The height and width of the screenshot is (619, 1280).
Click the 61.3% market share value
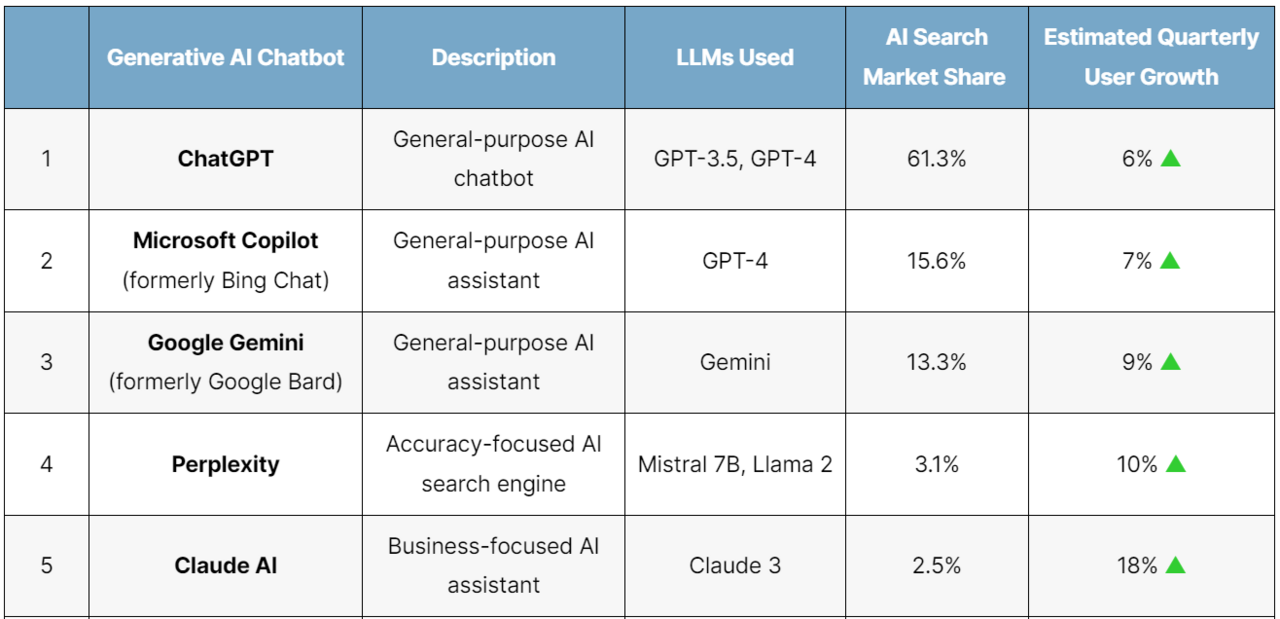tap(936, 159)
